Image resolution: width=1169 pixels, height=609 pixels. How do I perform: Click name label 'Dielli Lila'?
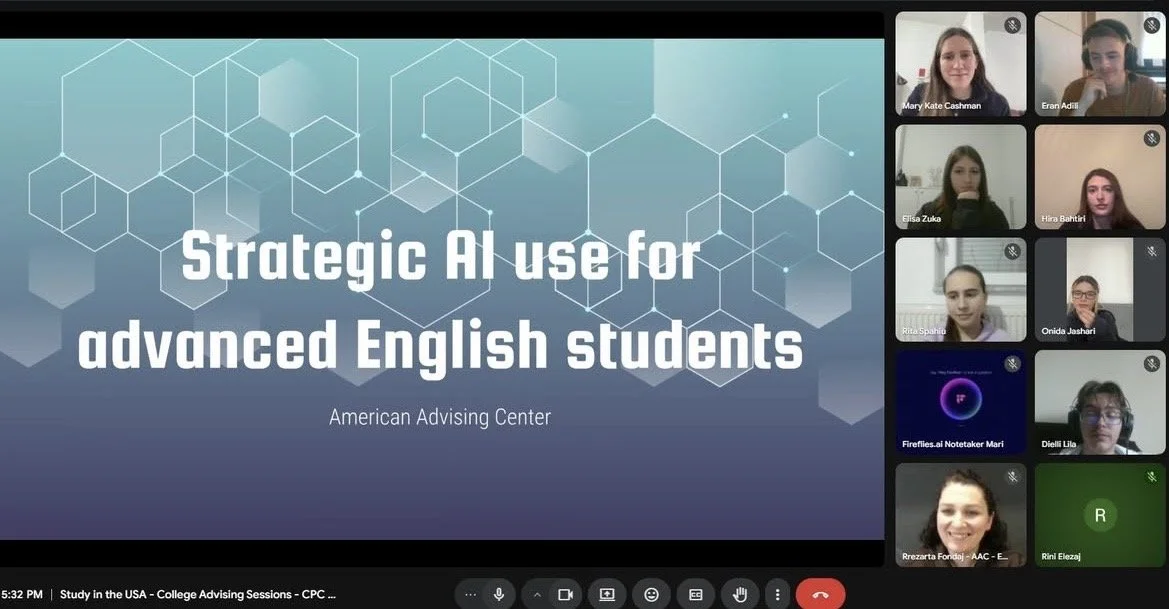(1058, 444)
